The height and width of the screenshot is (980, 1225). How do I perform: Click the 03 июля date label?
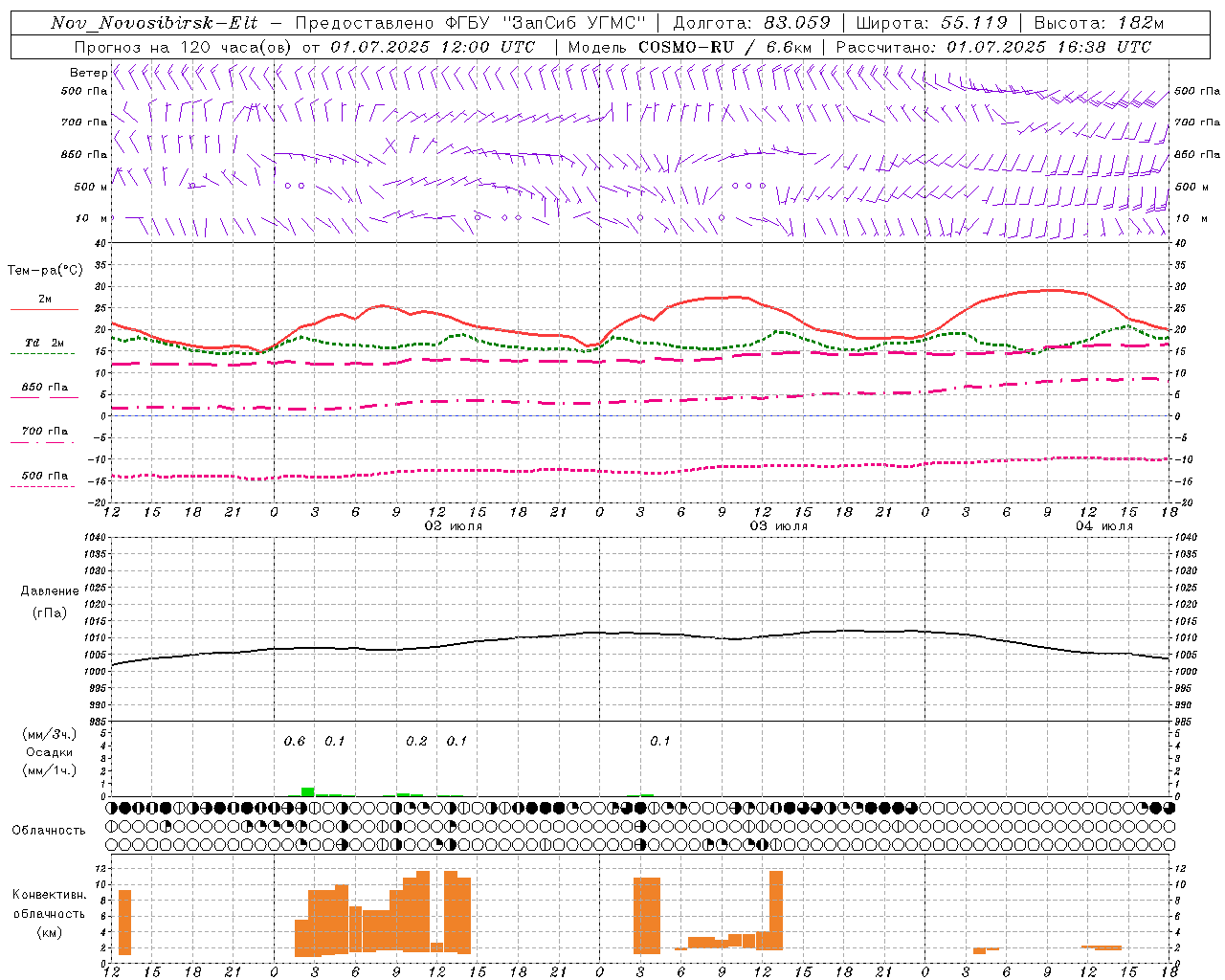click(x=779, y=526)
